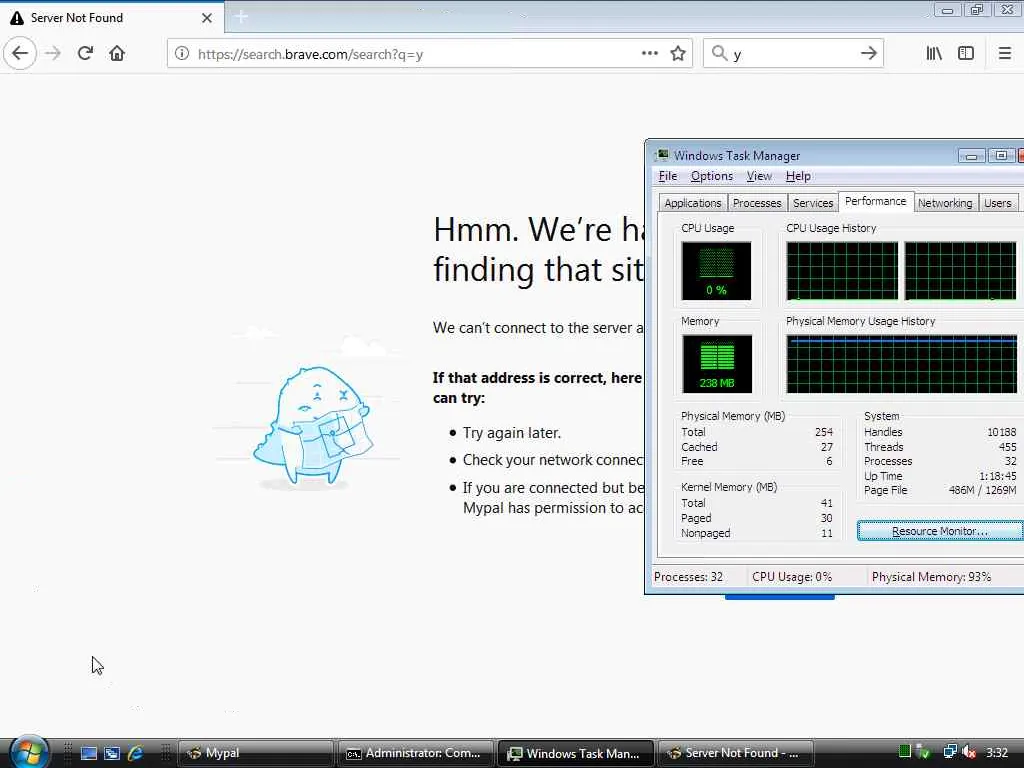Reload the current page
The image size is (1024, 768).
85,53
